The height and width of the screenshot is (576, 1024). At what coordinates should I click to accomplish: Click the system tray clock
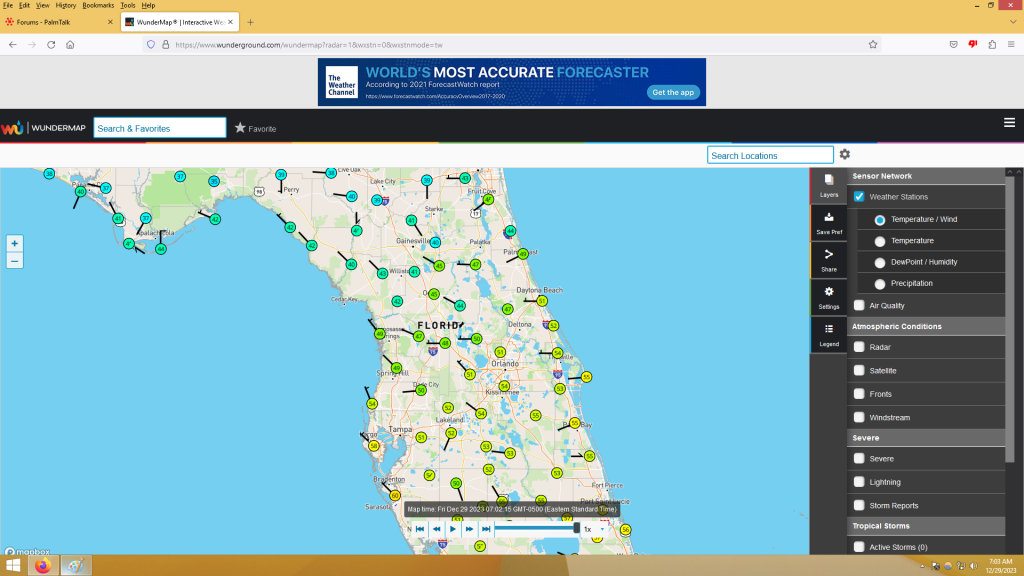[1000, 566]
